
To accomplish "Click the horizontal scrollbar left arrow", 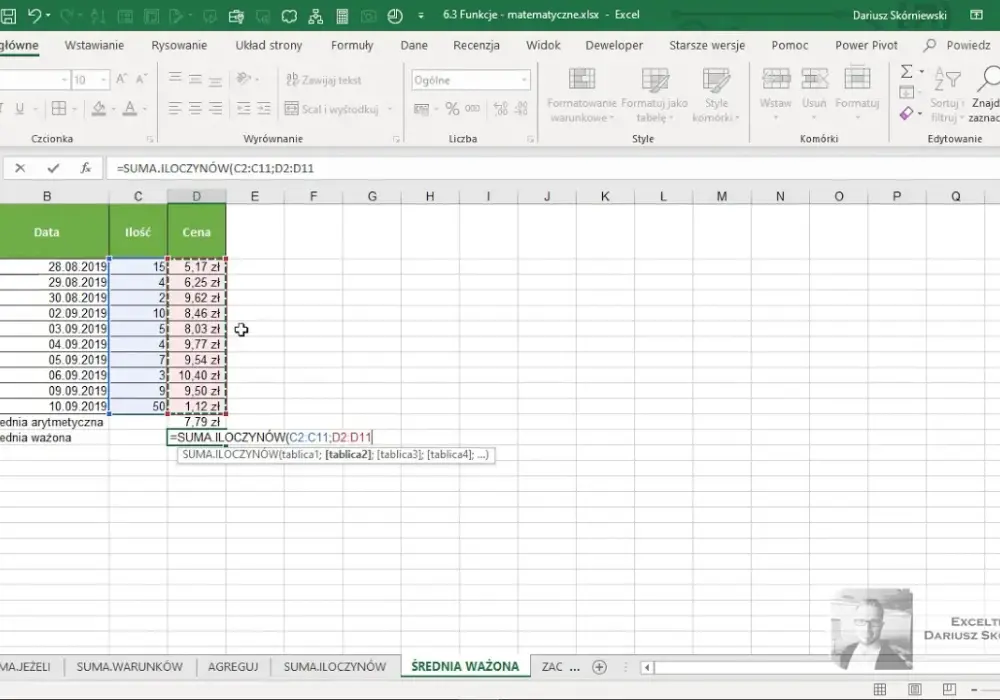I will 647,667.
